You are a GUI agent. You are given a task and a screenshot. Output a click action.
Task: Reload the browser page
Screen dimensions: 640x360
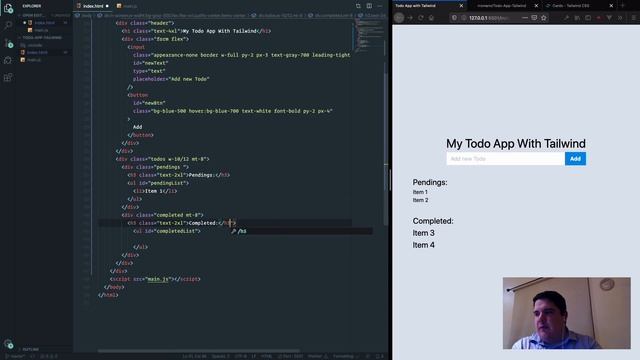click(x=420, y=18)
